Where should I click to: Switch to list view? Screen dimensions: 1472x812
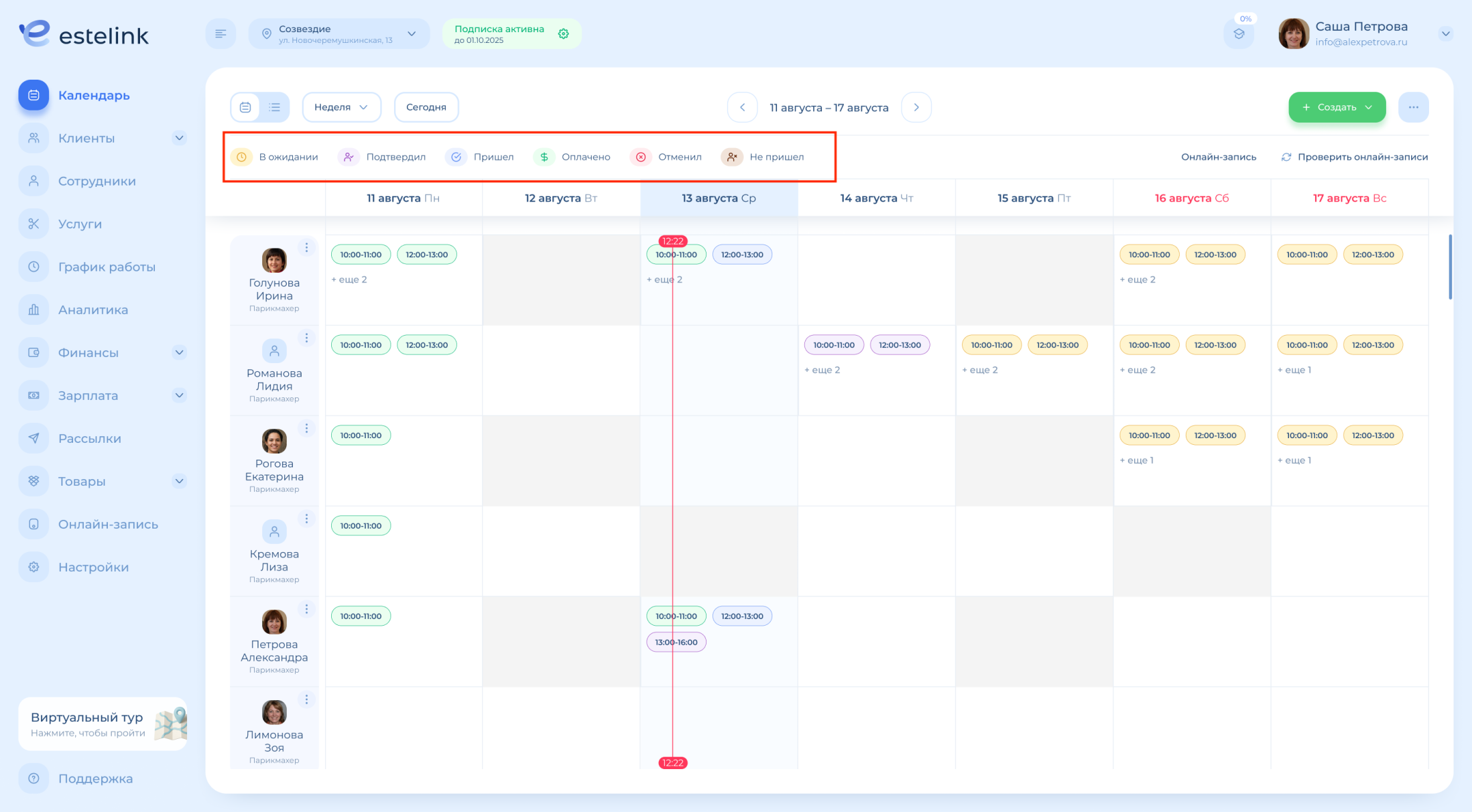point(275,107)
